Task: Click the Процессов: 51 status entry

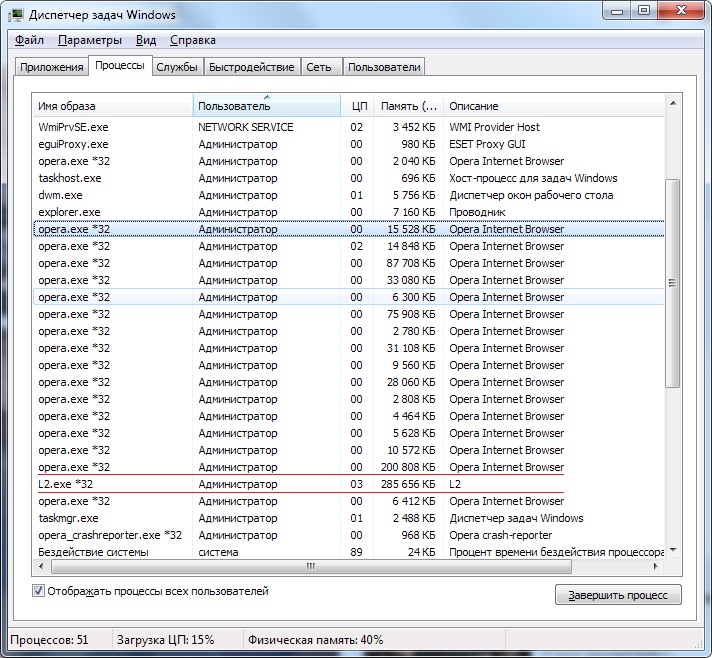Action: tap(49, 640)
